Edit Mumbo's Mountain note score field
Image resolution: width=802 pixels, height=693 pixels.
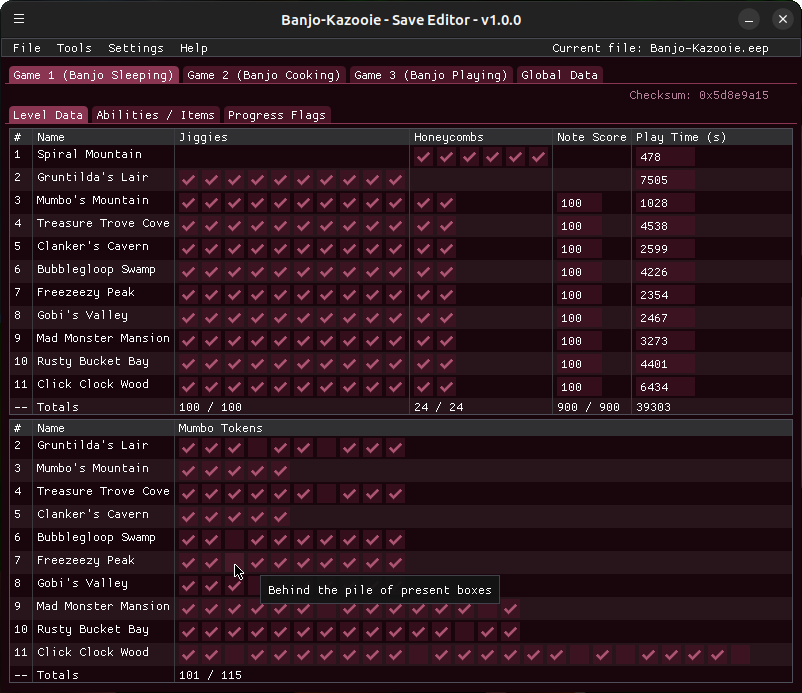coord(579,203)
